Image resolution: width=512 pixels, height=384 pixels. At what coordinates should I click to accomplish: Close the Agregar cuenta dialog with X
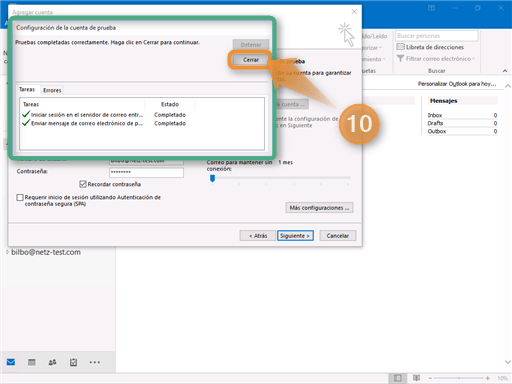coord(354,12)
